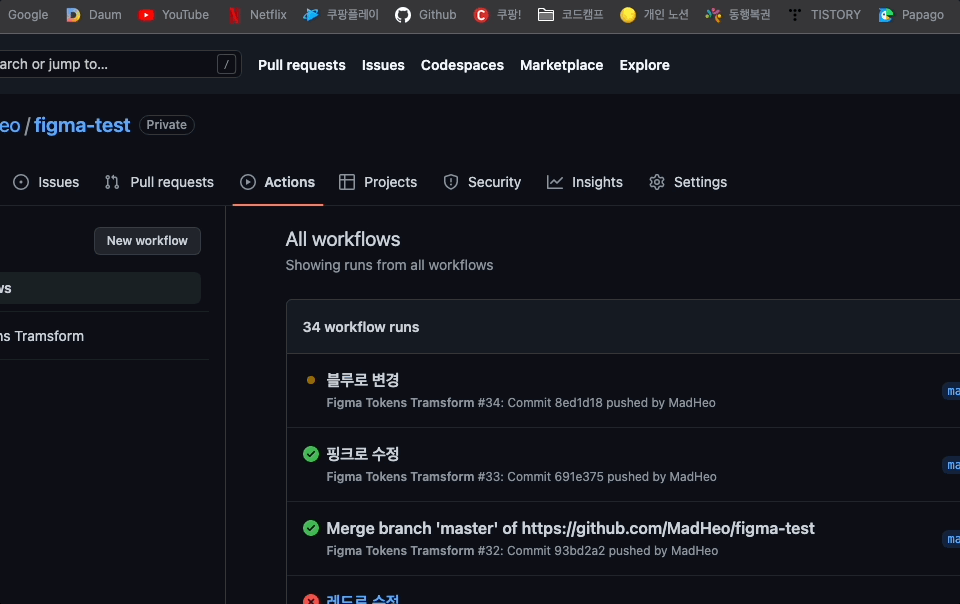
Task: Click the success check icon of Merge branch run
Action: [311, 528]
